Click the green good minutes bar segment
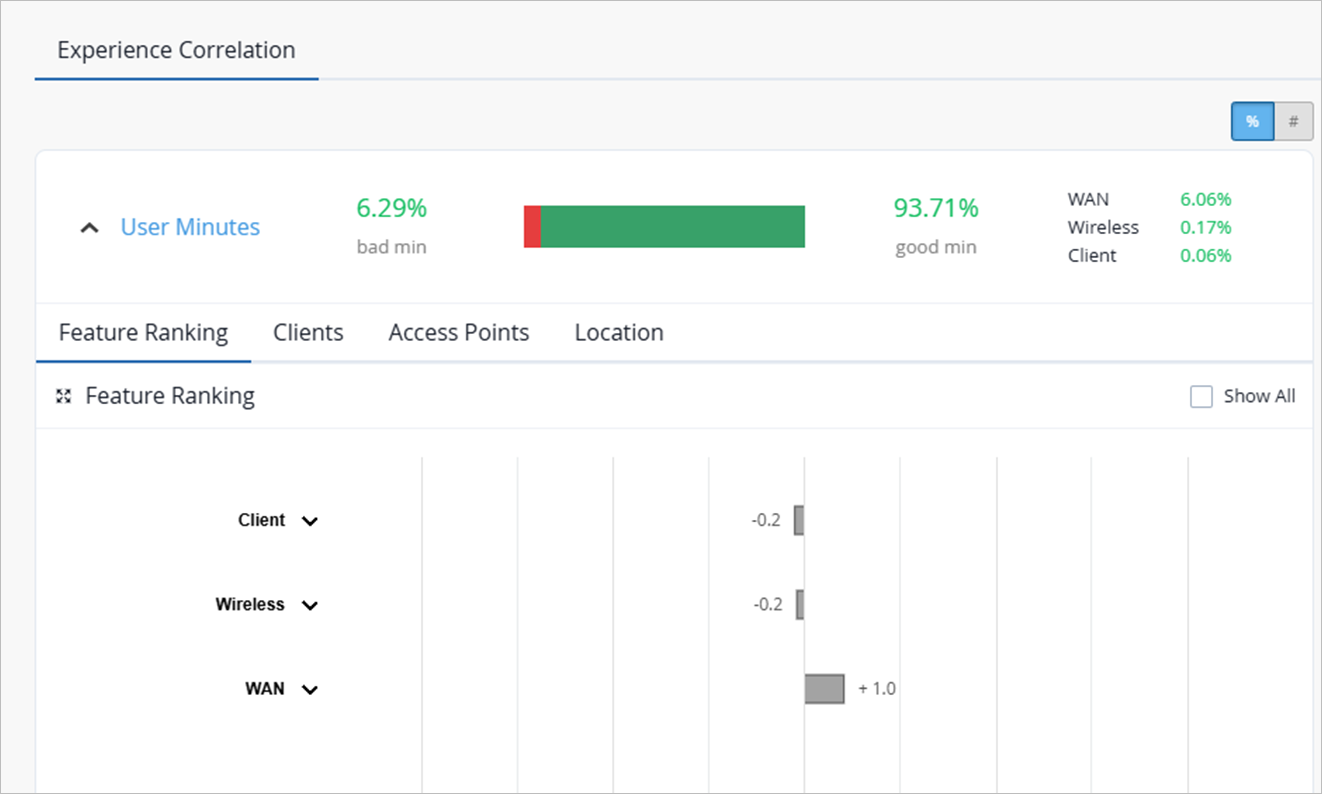 (x=673, y=227)
